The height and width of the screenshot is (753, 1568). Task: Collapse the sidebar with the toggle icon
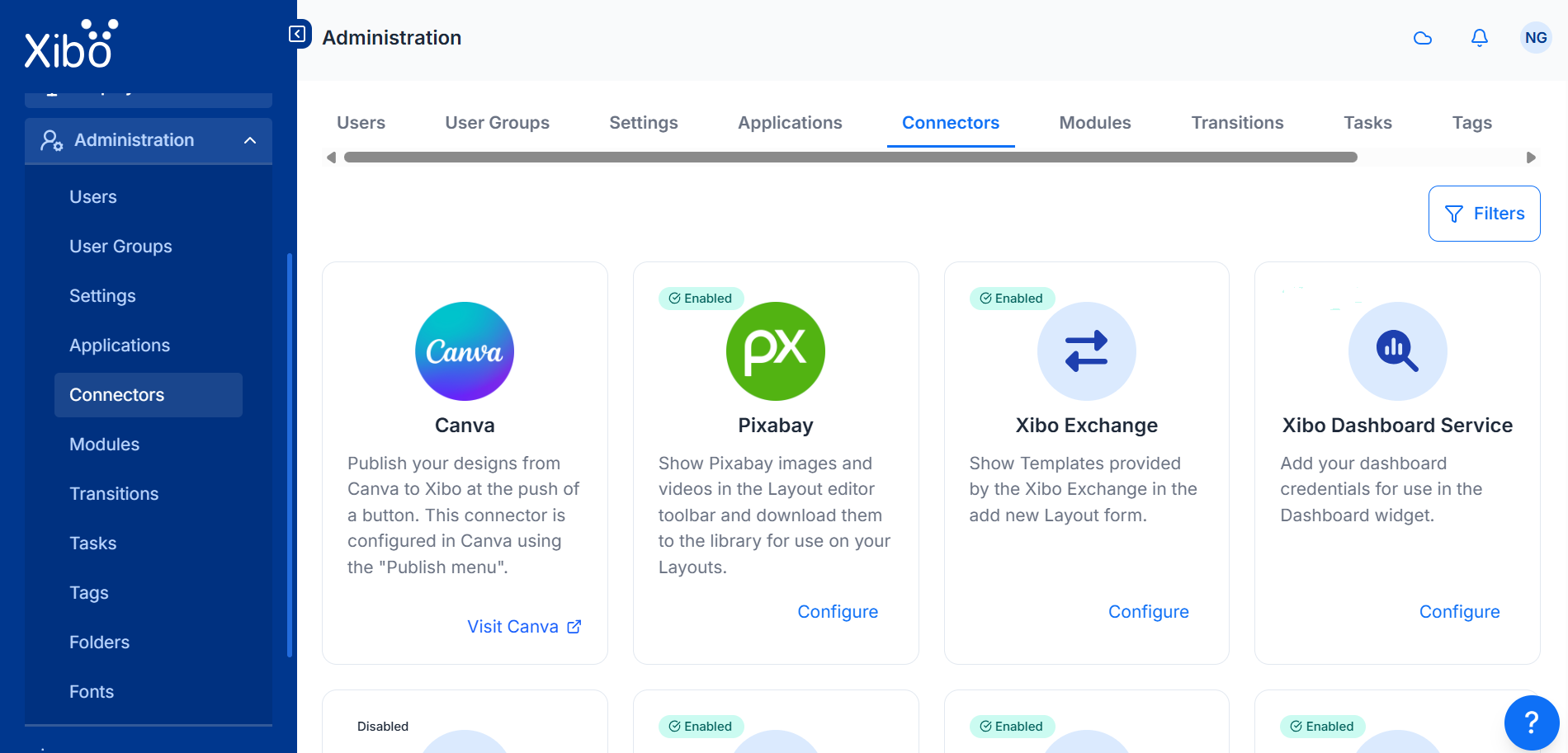point(297,34)
